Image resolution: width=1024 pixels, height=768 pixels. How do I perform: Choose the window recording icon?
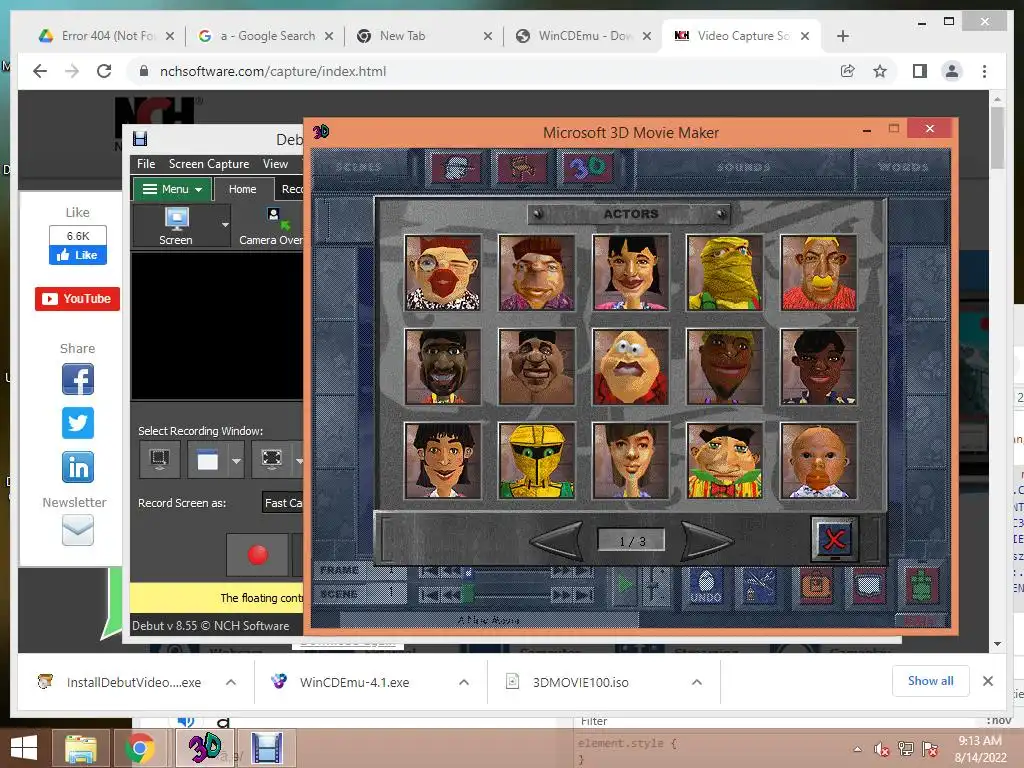tap(208, 460)
